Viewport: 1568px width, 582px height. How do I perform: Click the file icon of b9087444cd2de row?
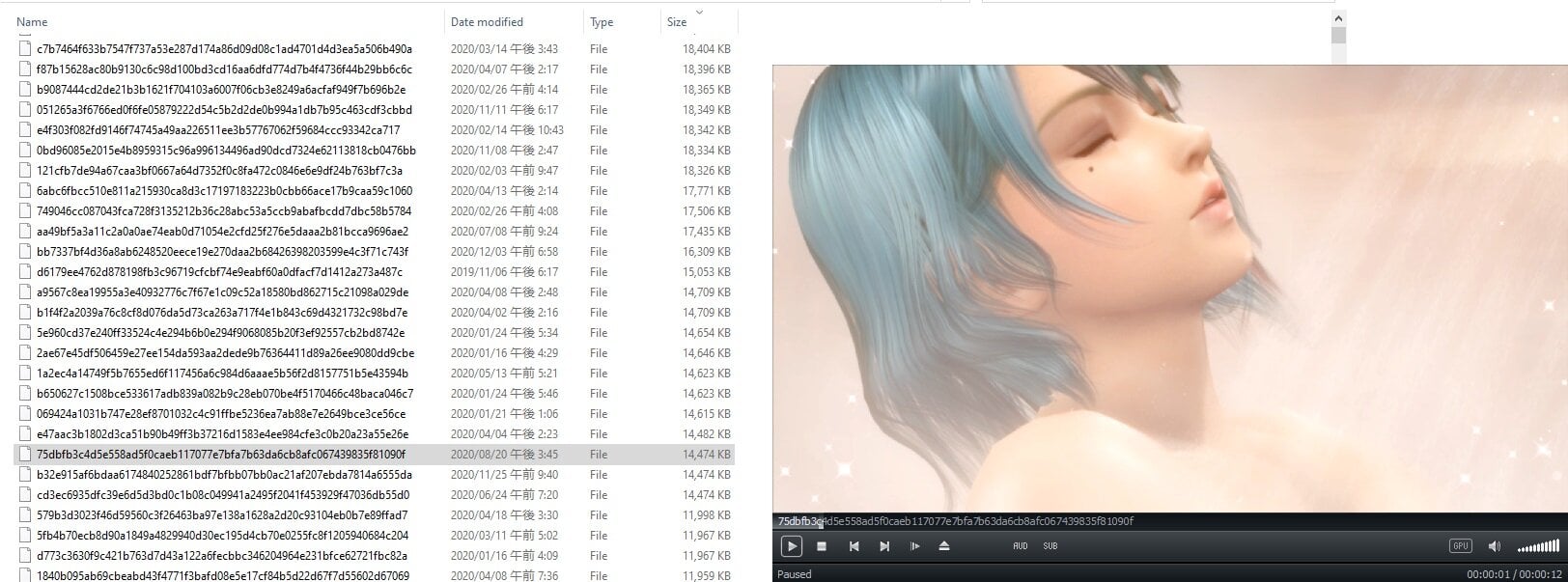coord(25,90)
